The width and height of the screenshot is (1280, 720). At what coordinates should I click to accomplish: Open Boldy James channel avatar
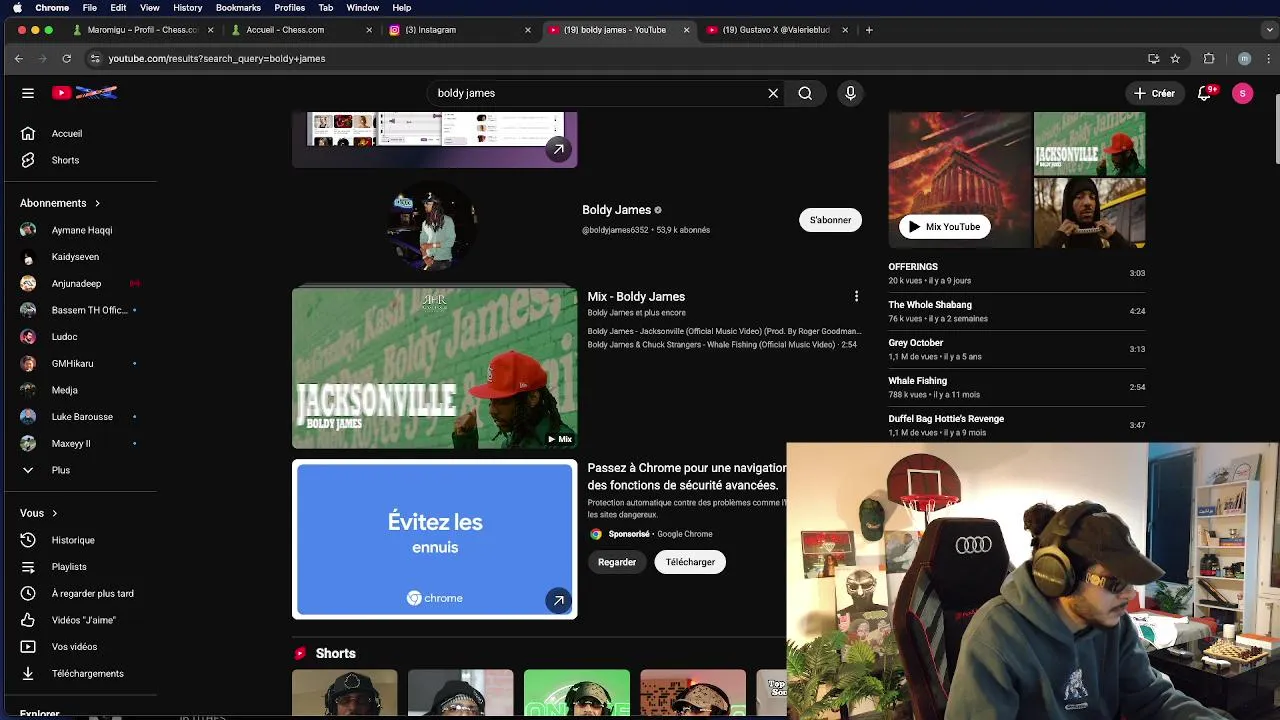(x=434, y=226)
